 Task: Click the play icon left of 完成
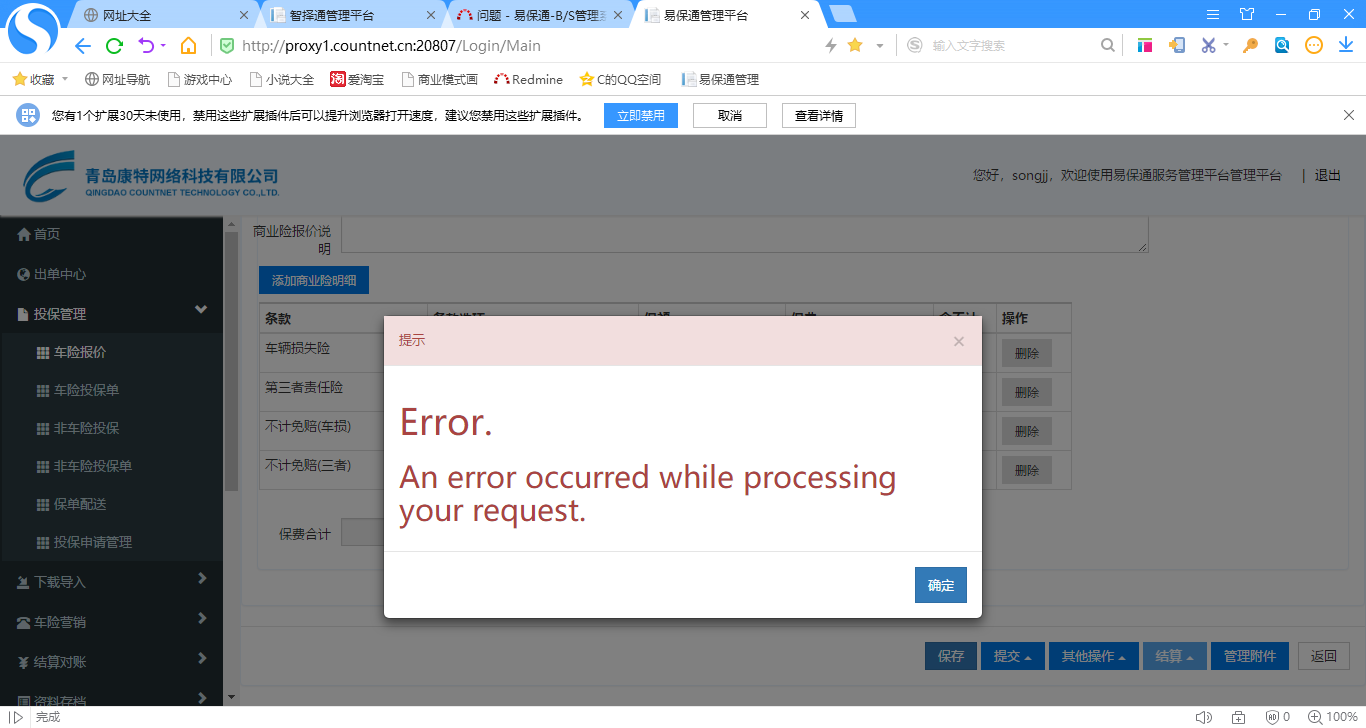(17, 717)
